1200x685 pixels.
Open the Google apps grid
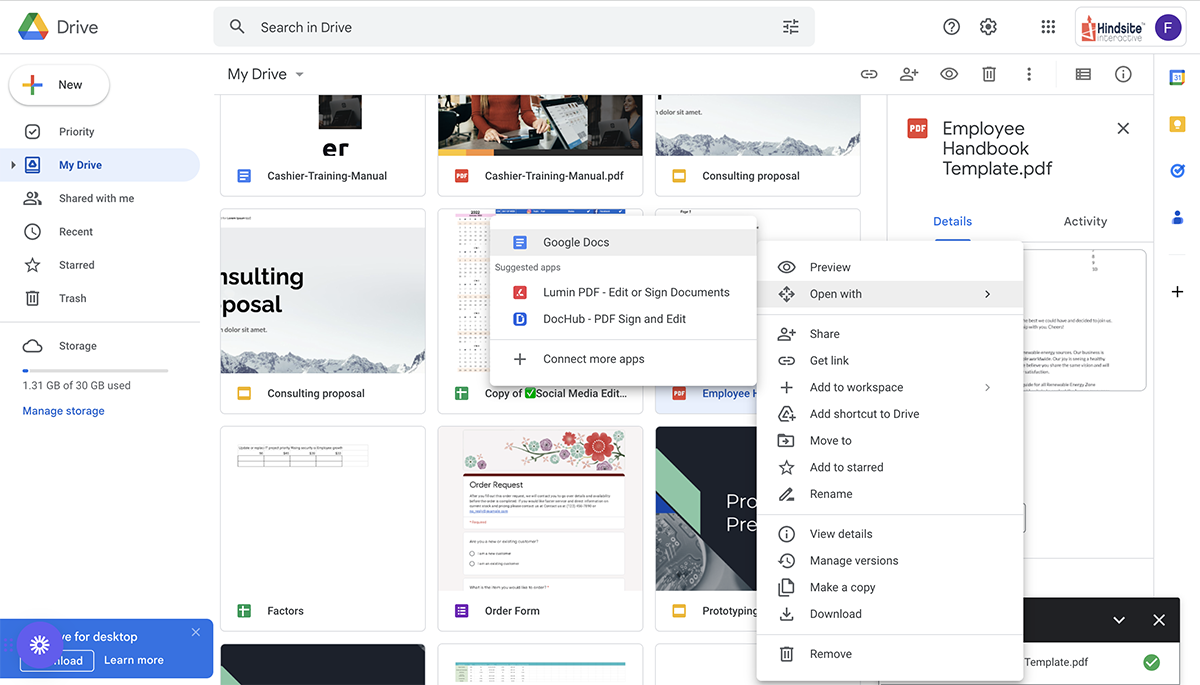tap(1048, 27)
